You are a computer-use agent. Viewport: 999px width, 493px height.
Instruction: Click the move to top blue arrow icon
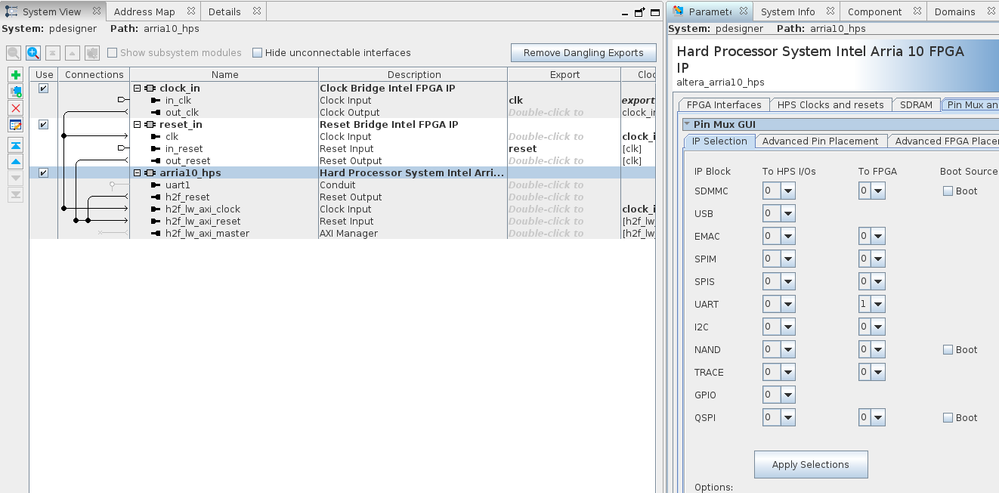16,146
